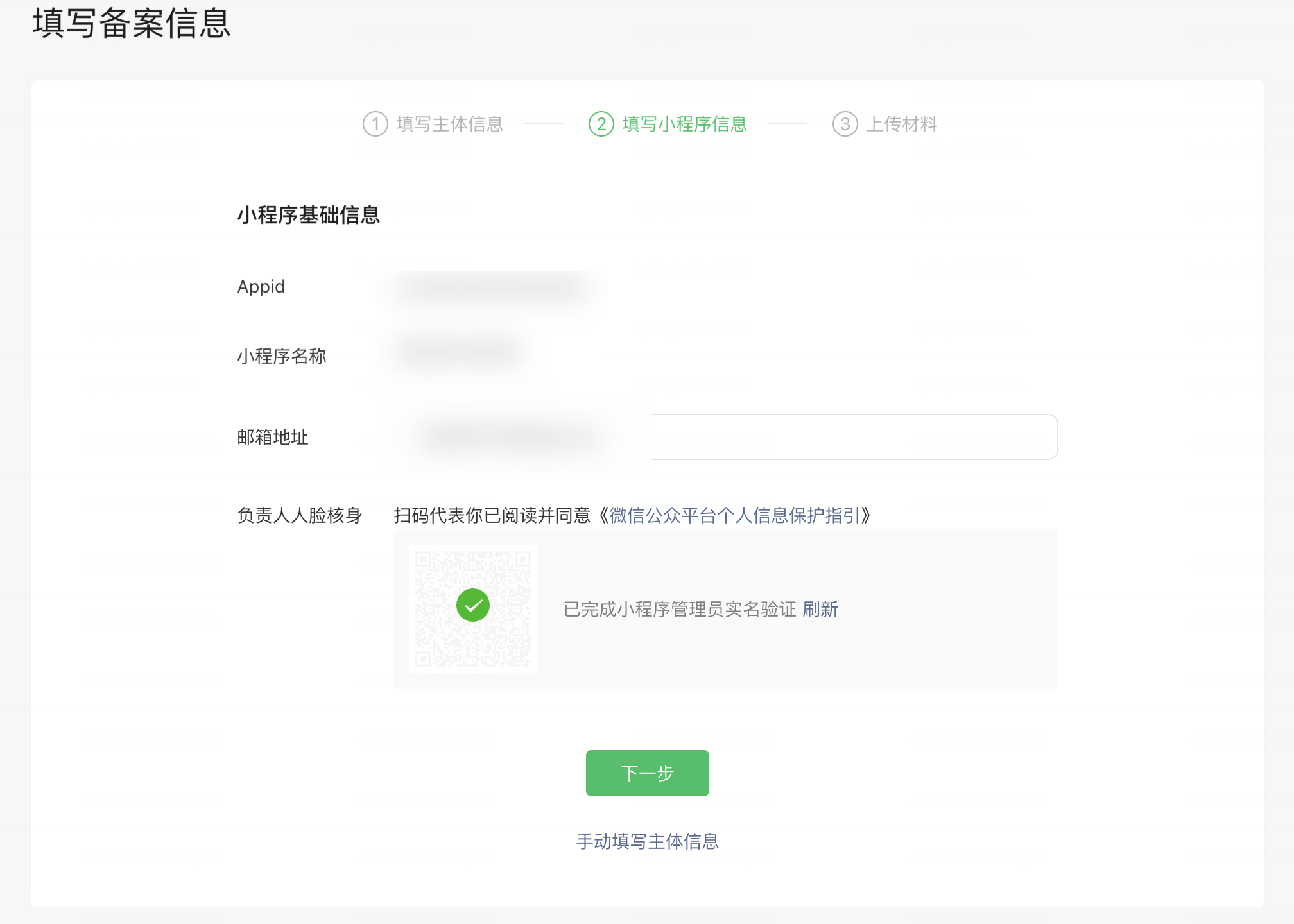Click the step 3 circle icon
1294x924 pixels.
[x=845, y=124]
